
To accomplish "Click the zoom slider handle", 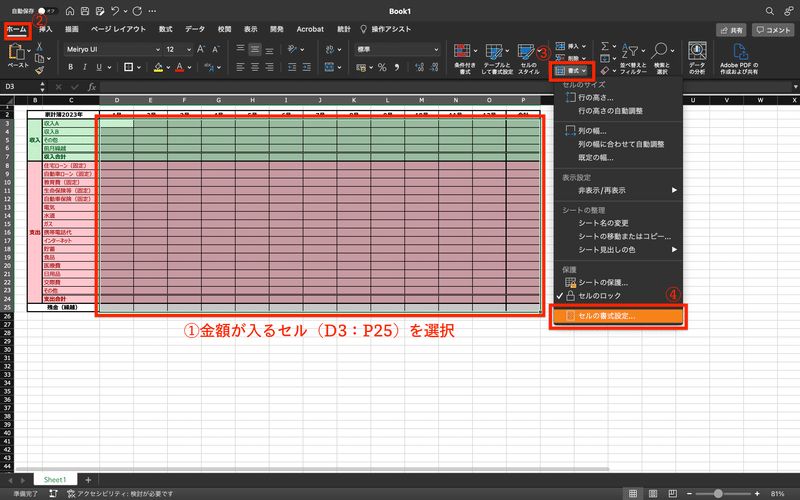I will pos(718,493).
